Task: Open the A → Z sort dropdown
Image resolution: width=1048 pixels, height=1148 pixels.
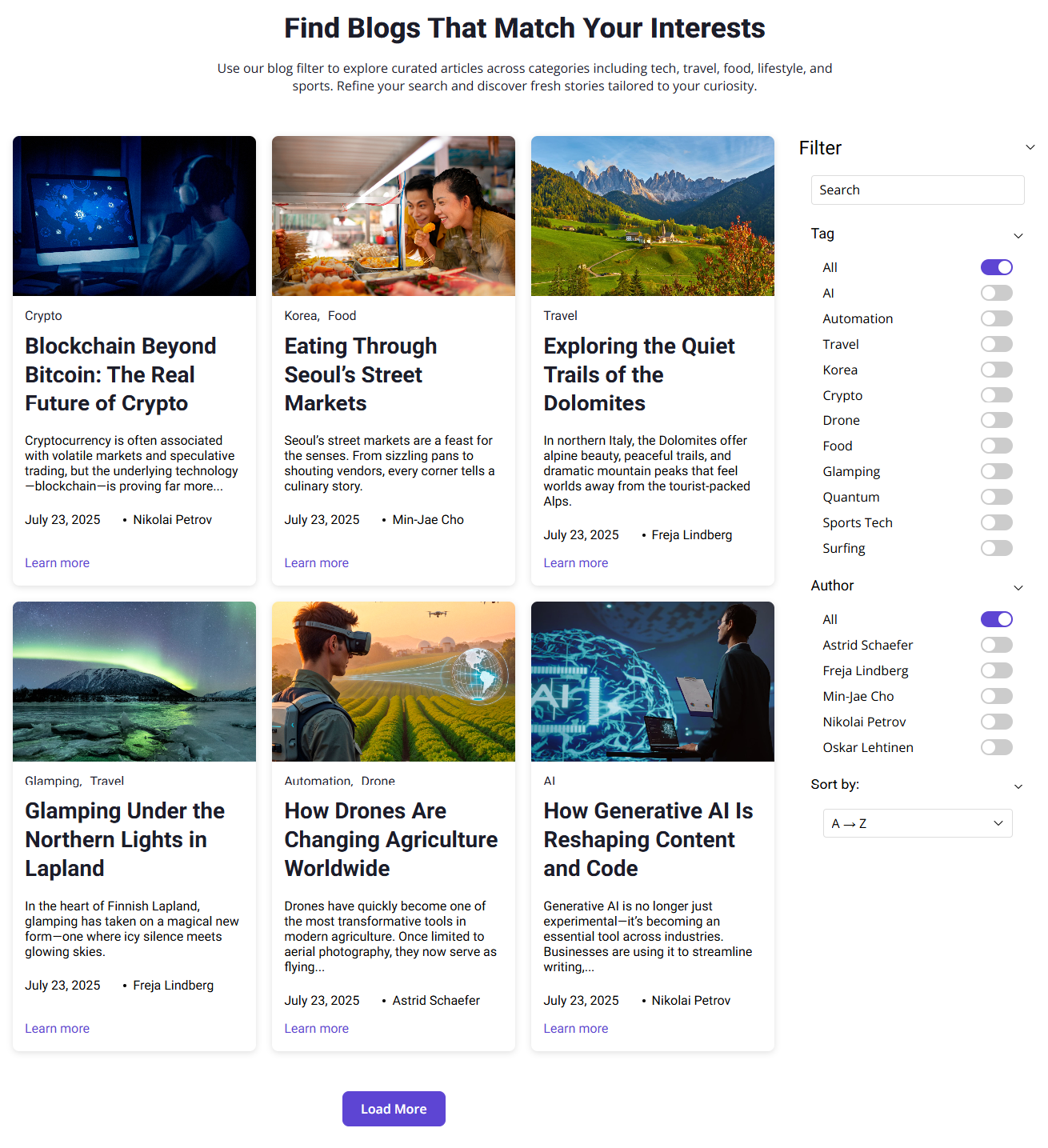Action: [x=917, y=823]
